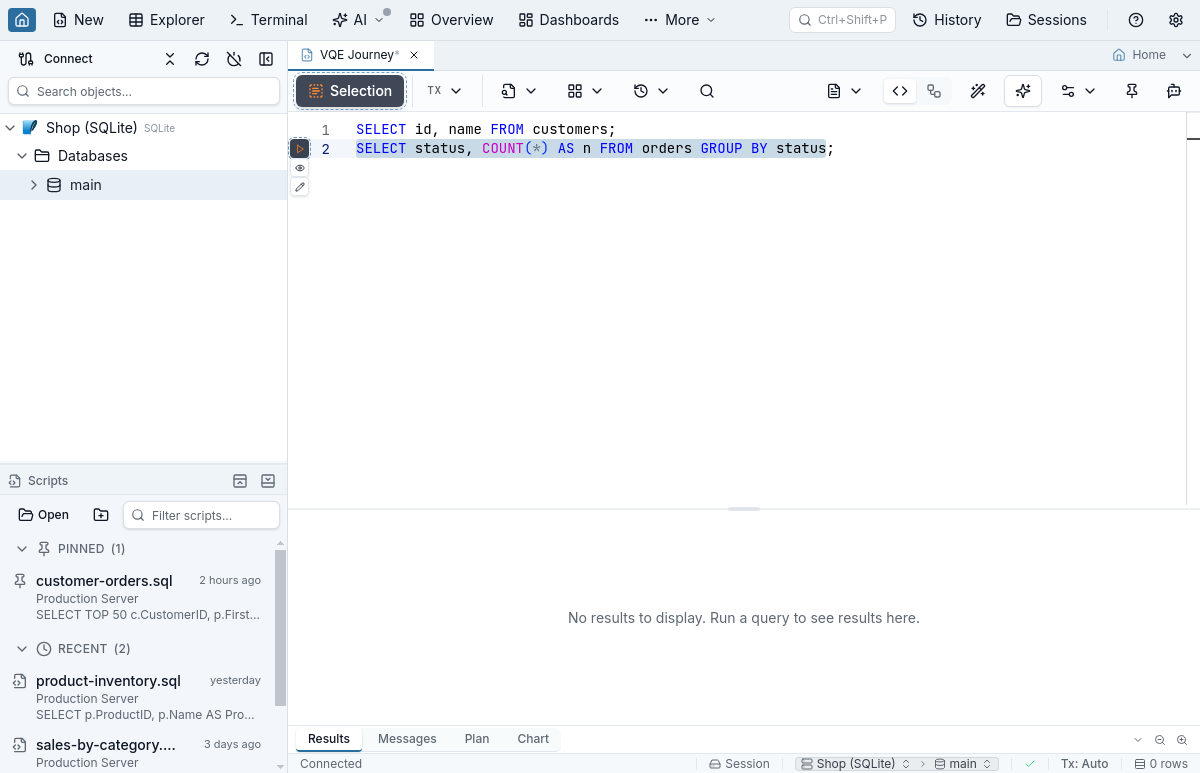Close the VQE Journey tab
The image size is (1200, 773).
414,55
